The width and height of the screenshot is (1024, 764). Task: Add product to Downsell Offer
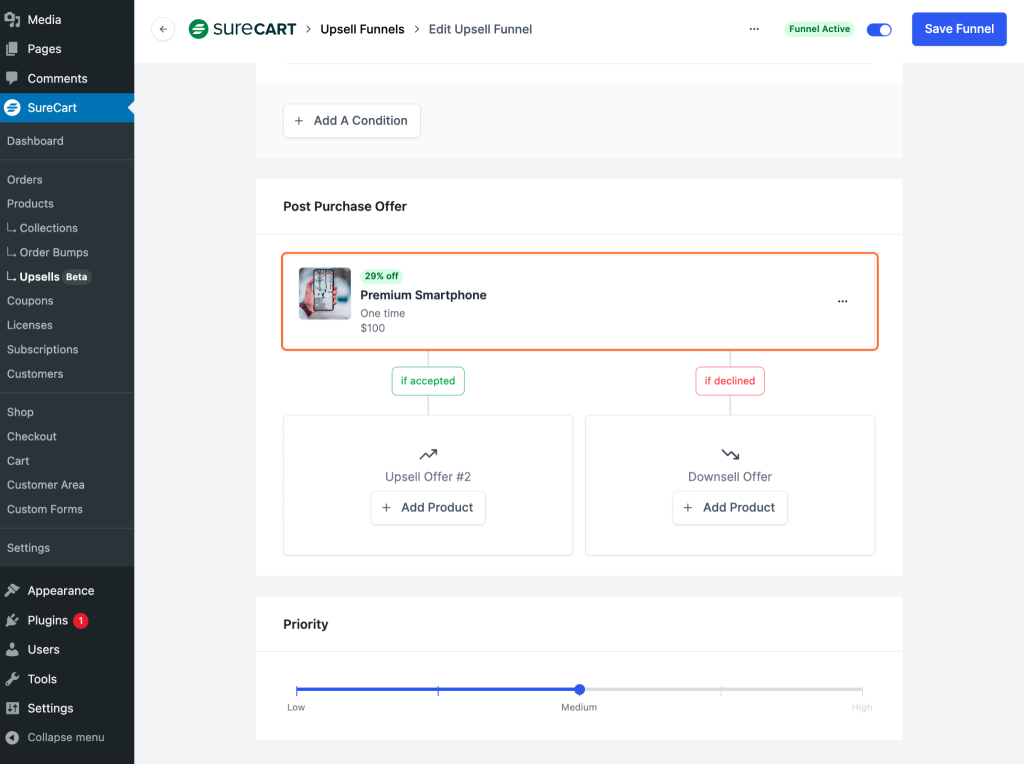pyautogui.click(x=730, y=508)
